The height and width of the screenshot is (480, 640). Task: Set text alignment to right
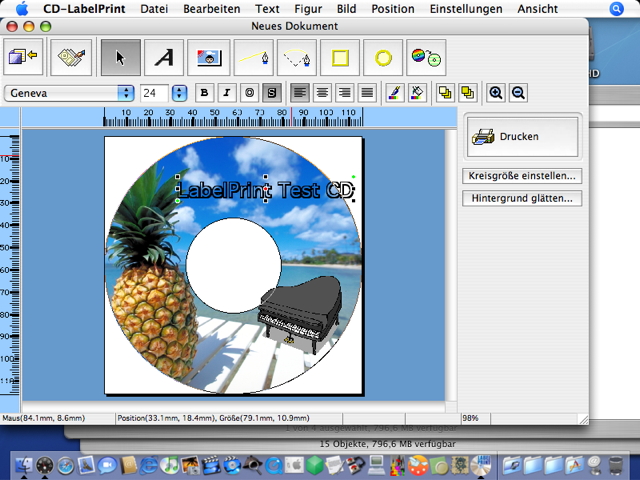345,93
